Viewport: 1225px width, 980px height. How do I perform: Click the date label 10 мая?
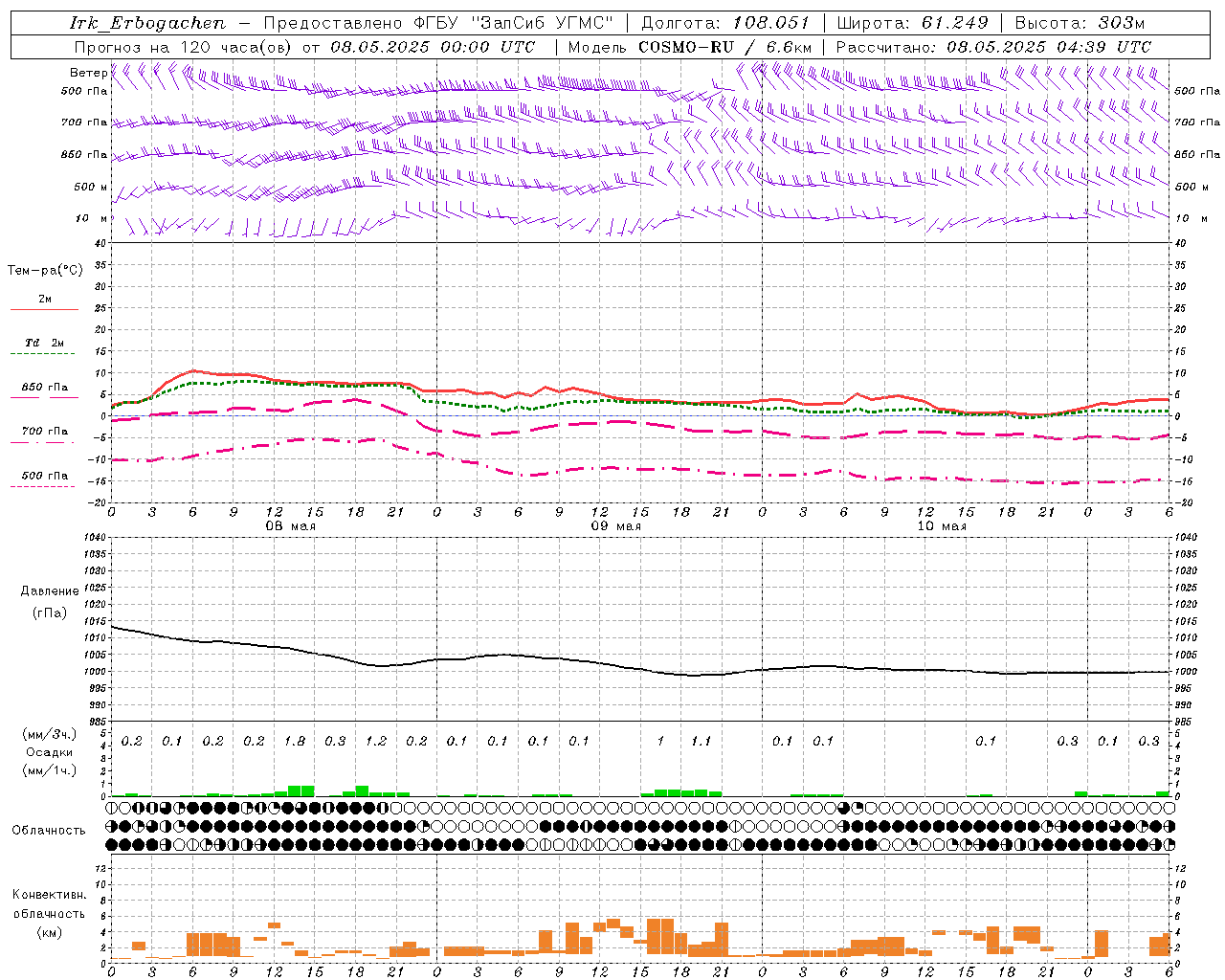point(942,526)
